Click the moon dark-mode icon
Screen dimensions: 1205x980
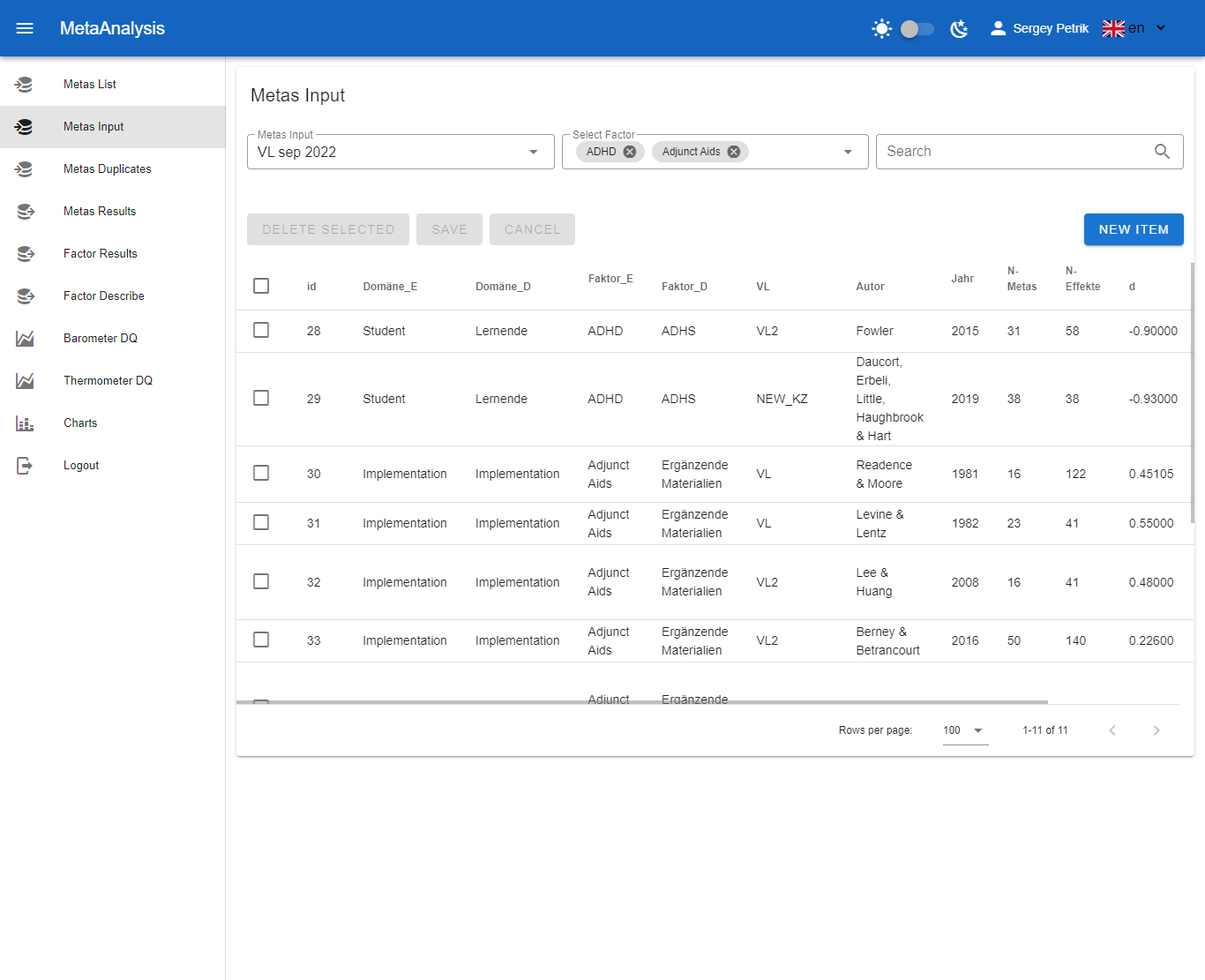click(x=959, y=29)
